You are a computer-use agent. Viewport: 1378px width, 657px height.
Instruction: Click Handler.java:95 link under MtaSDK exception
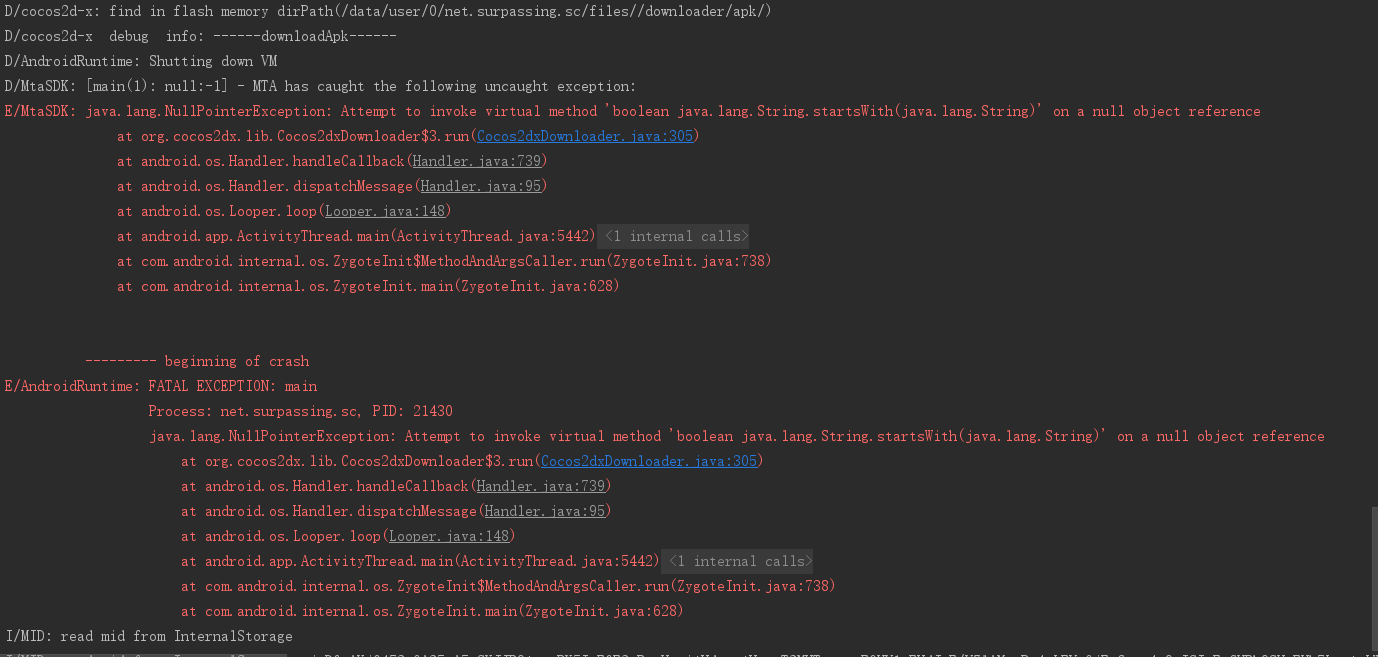(482, 186)
